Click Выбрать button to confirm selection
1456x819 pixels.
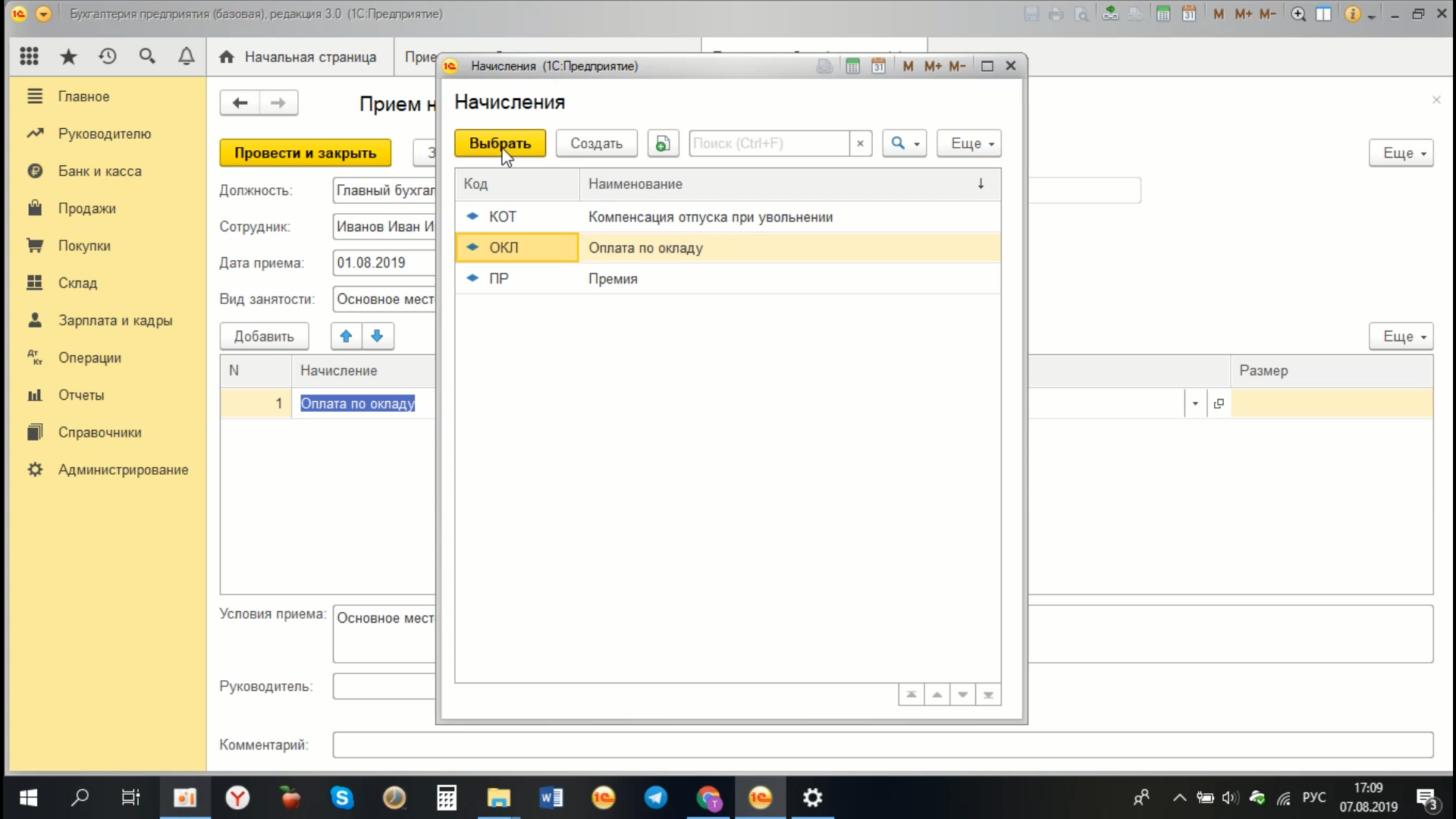[499, 143]
